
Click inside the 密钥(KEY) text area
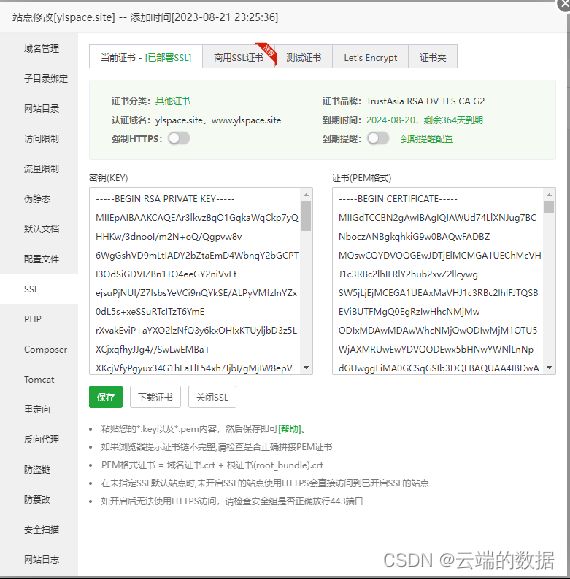coord(196,281)
